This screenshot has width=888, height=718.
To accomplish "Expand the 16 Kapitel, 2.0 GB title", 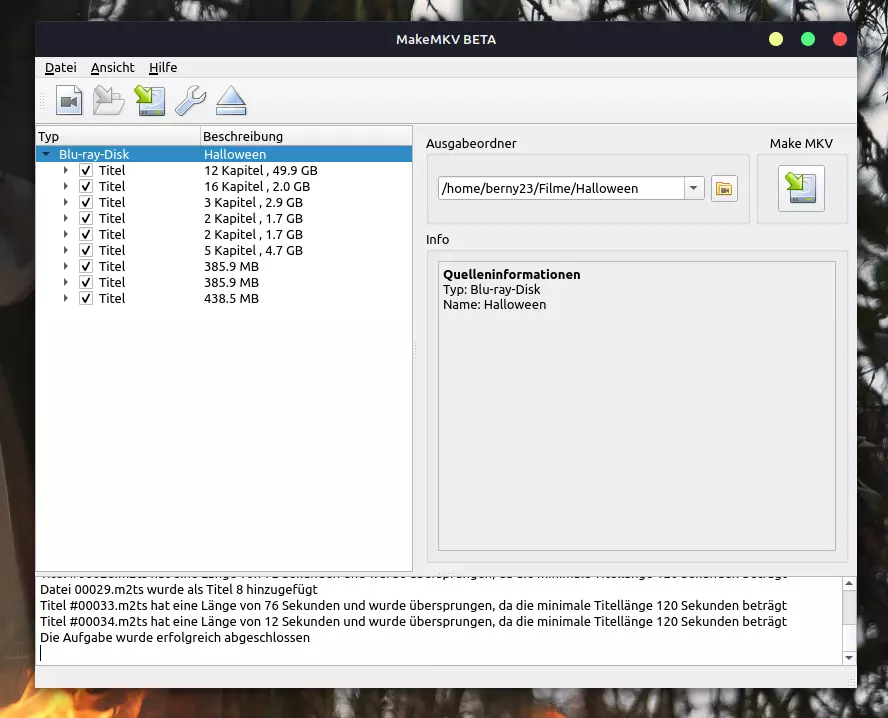I will (x=66, y=186).
